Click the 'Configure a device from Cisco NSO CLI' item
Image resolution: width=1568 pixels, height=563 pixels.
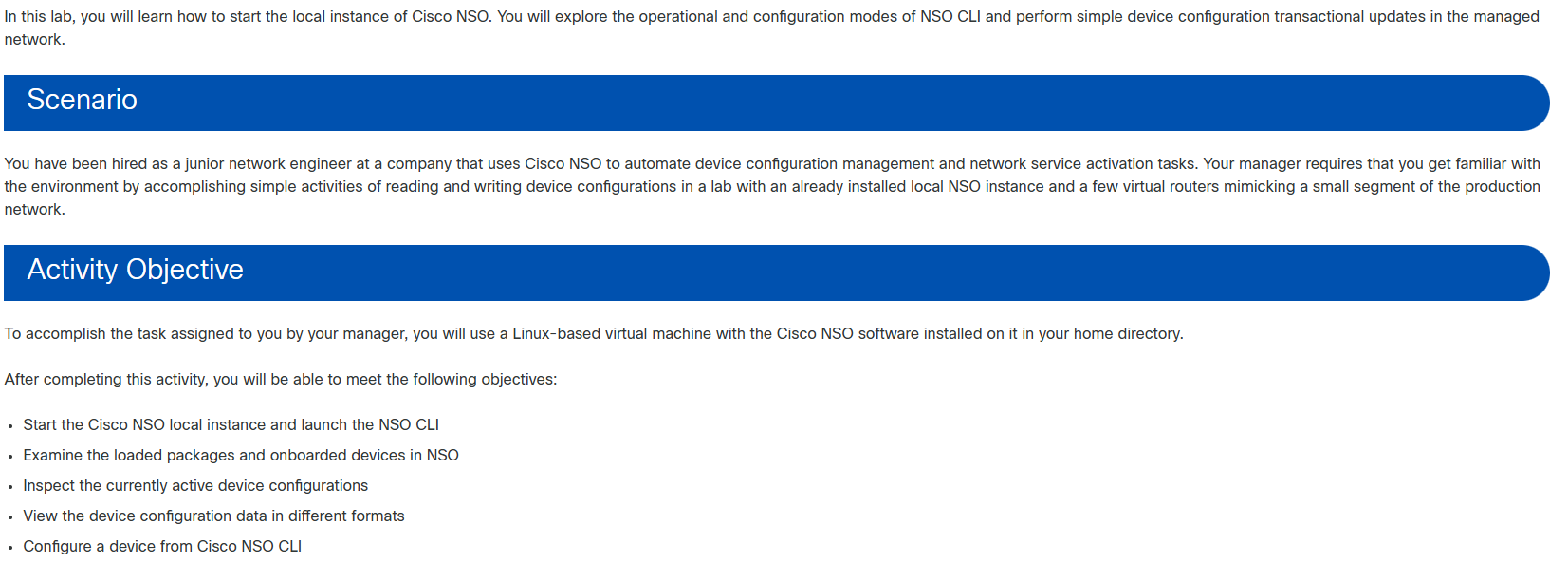(162, 546)
